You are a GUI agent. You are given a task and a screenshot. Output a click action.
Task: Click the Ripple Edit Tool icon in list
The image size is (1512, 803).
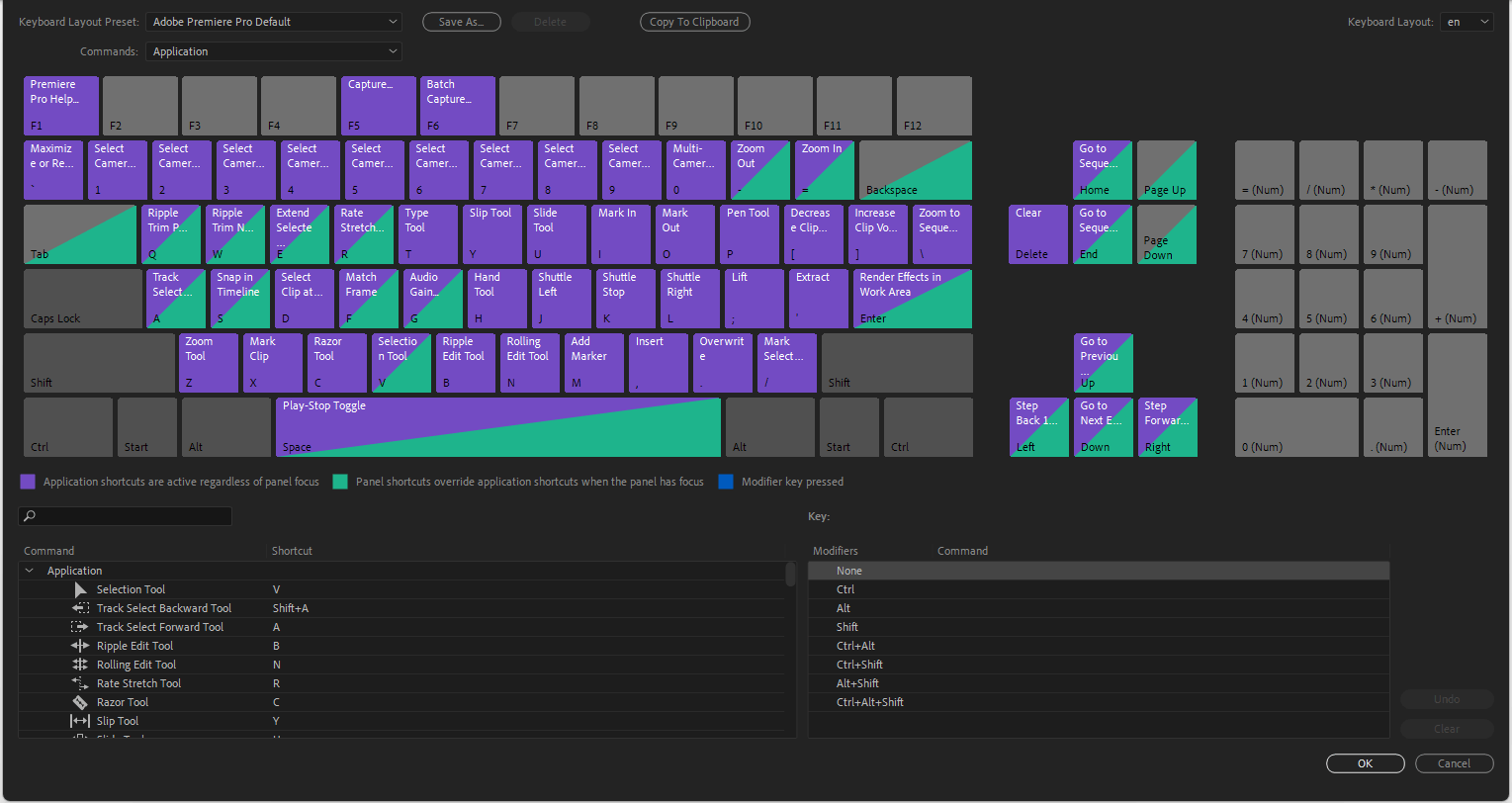tap(81, 646)
